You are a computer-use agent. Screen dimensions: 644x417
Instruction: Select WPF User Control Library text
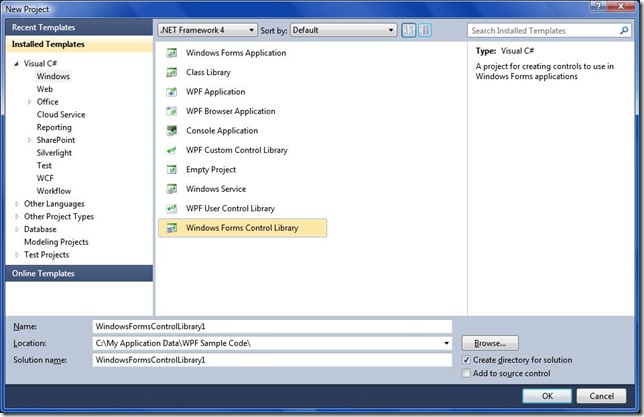[230, 209]
